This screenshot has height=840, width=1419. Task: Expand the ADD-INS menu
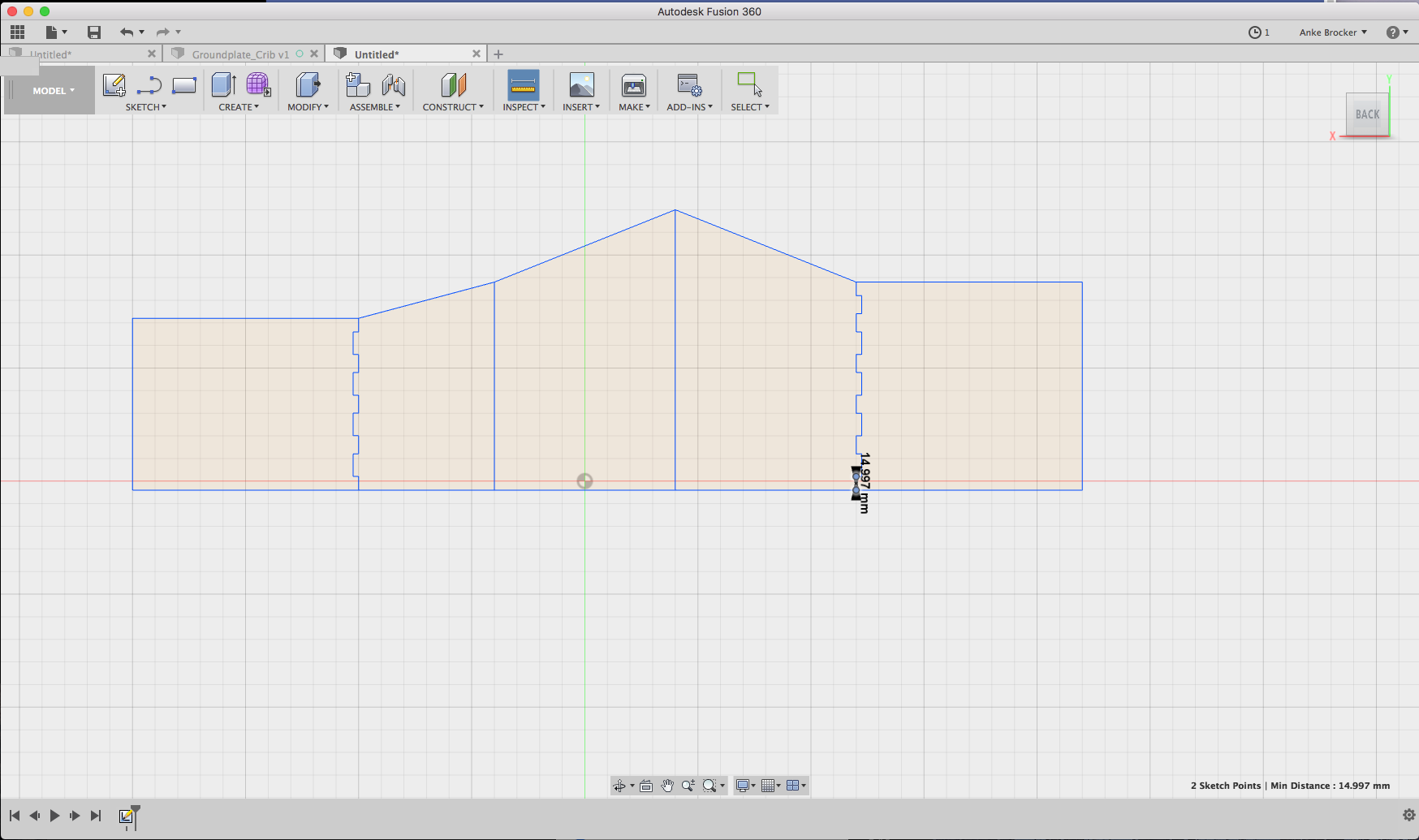[689, 107]
